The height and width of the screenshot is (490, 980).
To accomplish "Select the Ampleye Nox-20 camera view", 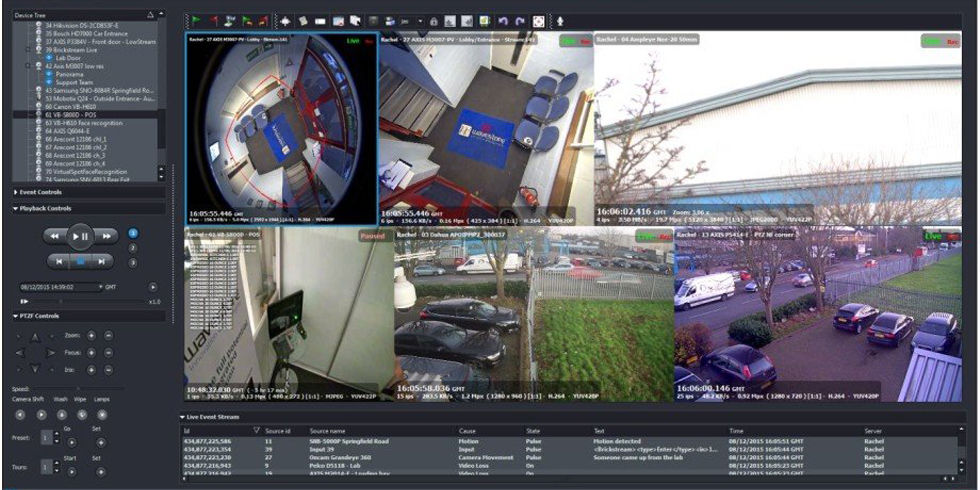I will tap(778, 128).
